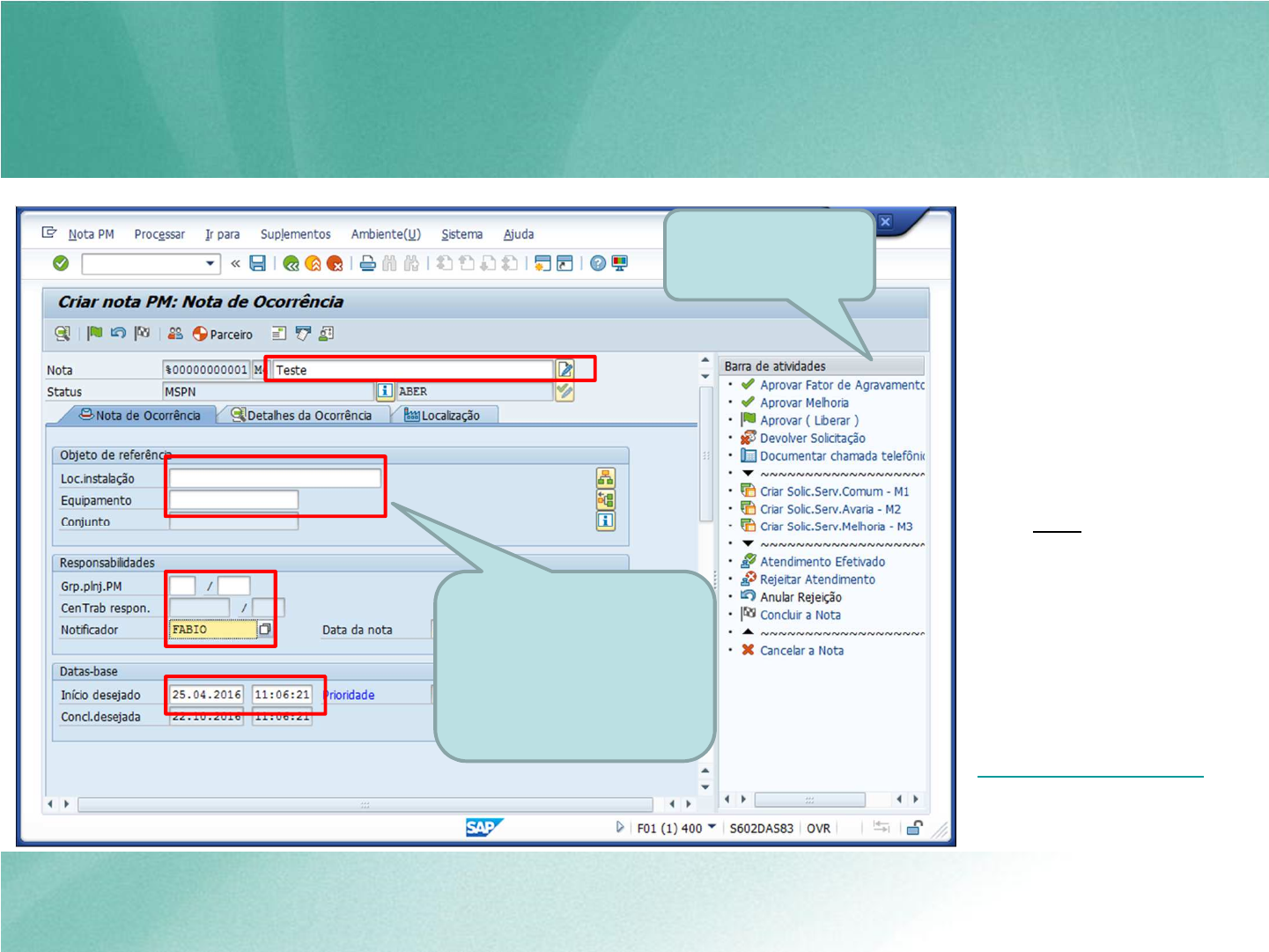Toggle the up triangle separator above Cancelar a Nota
Viewport: 1269px width, 952px height.
748,632
